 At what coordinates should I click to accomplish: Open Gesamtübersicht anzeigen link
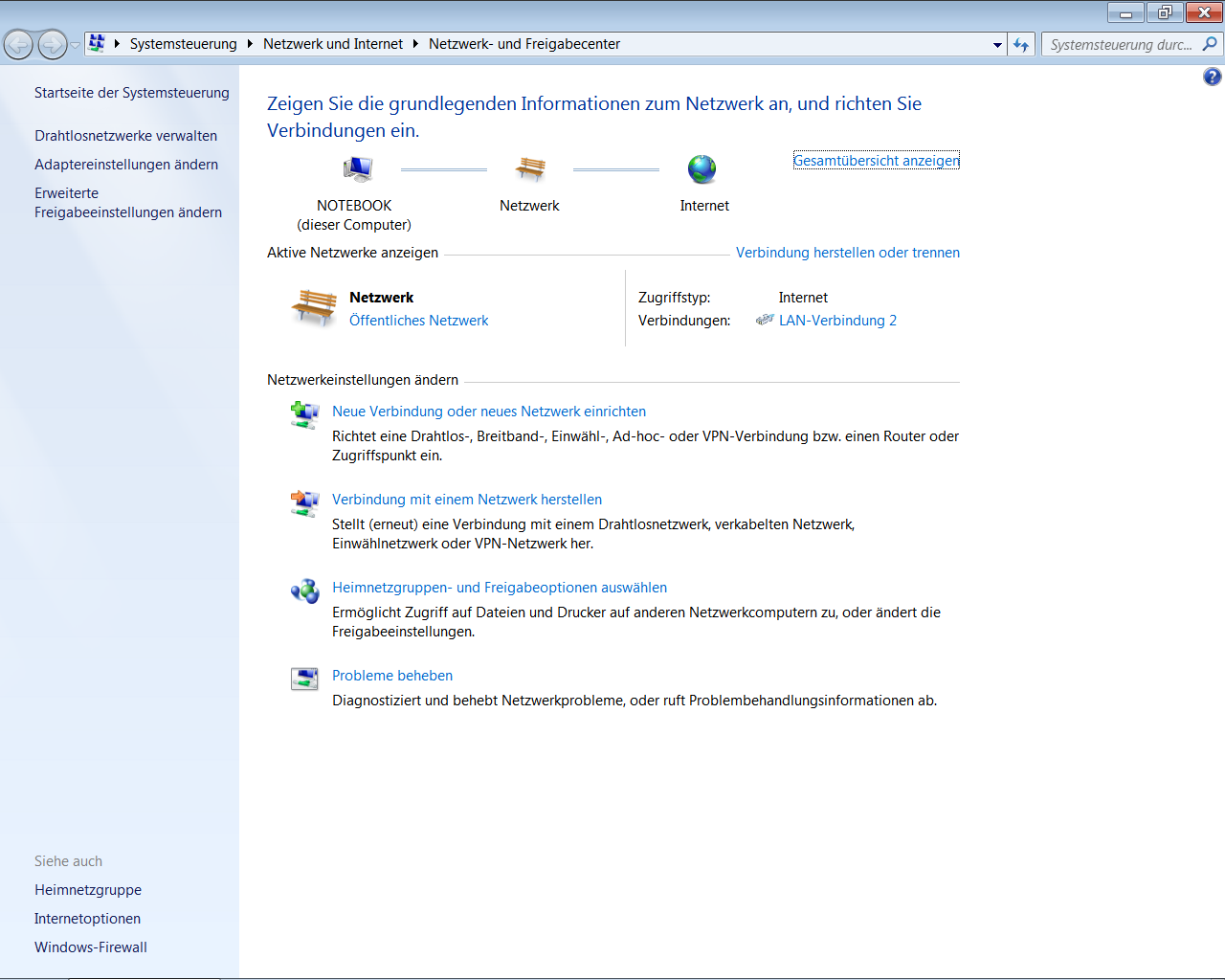[x=876, y=161]
